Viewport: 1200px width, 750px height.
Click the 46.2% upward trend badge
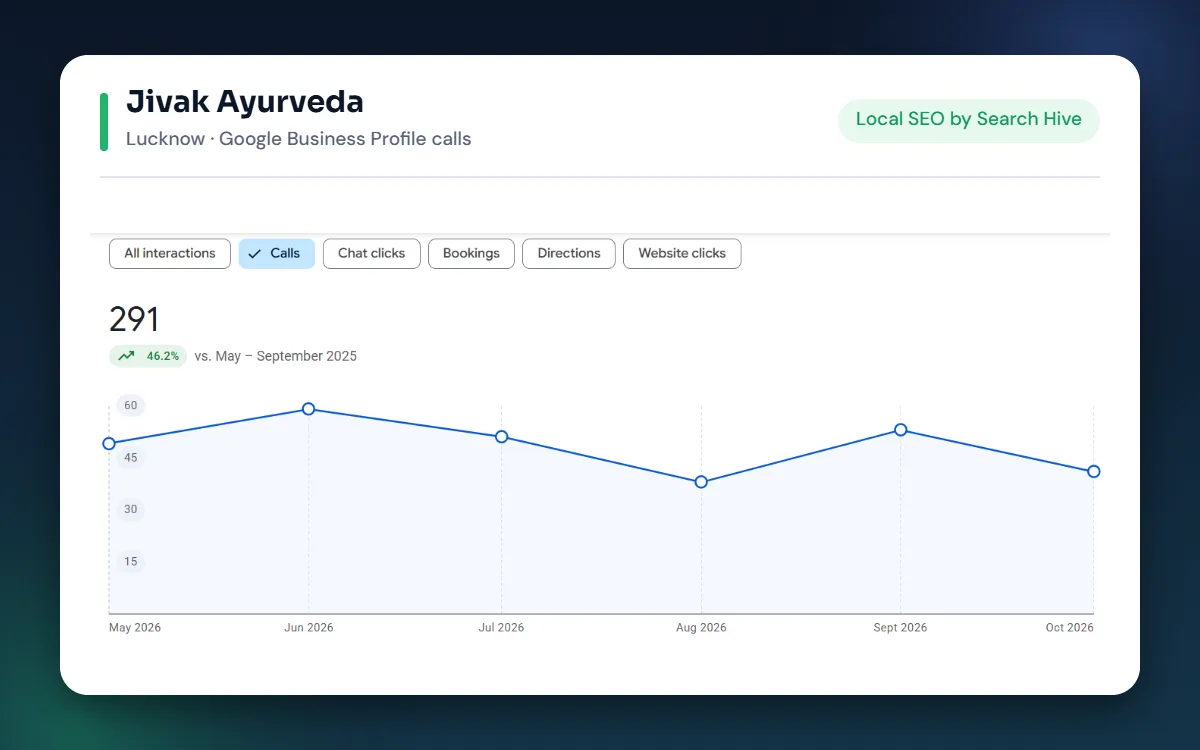(x=148, y=356)
